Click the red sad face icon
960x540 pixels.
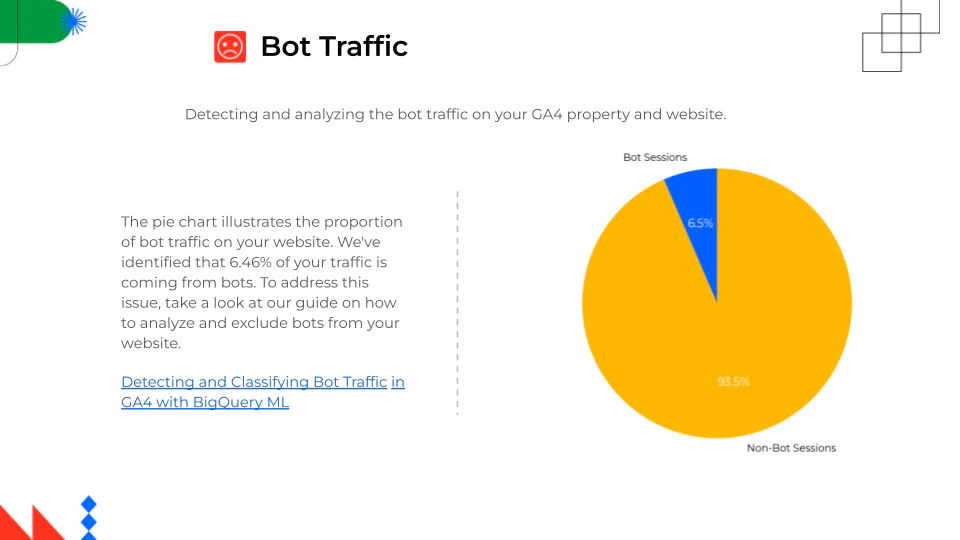click(x=229, y=47)
